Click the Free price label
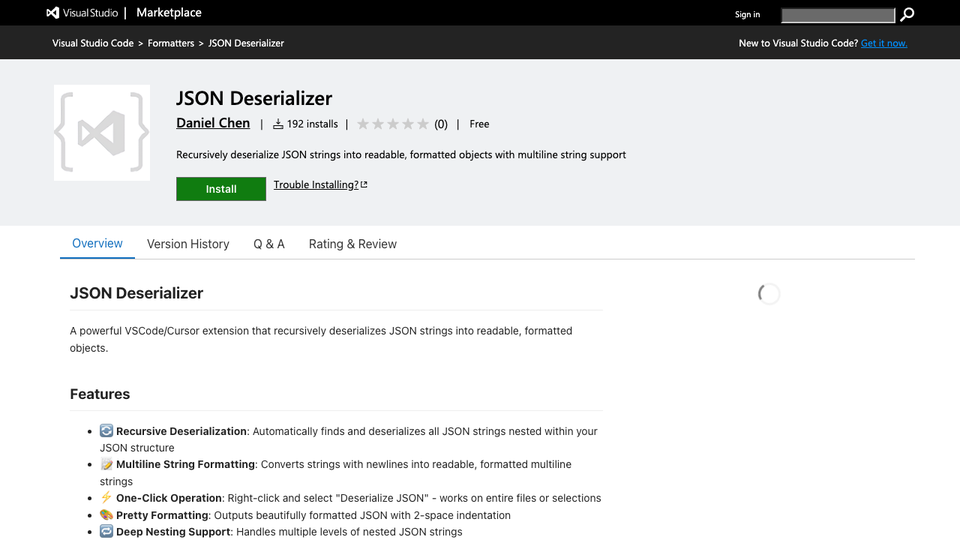The image size is (960, 540). pos(479,124)
